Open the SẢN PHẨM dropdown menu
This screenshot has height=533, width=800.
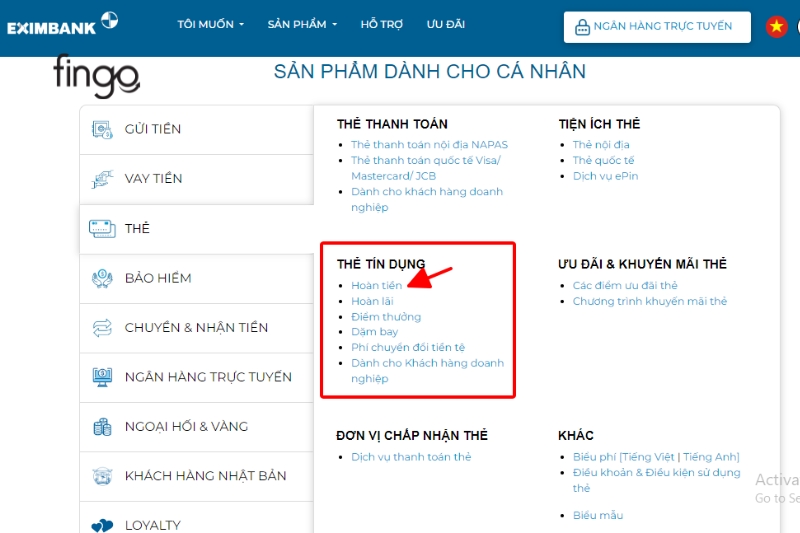[x=302, y=24]
